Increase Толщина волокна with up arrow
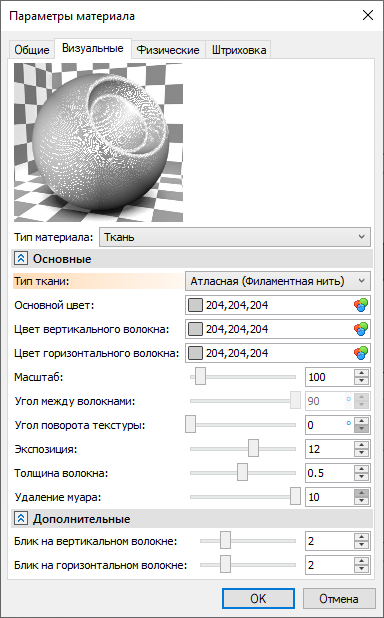The width and height of the screenshot is (384, 618). pos(361,469)
